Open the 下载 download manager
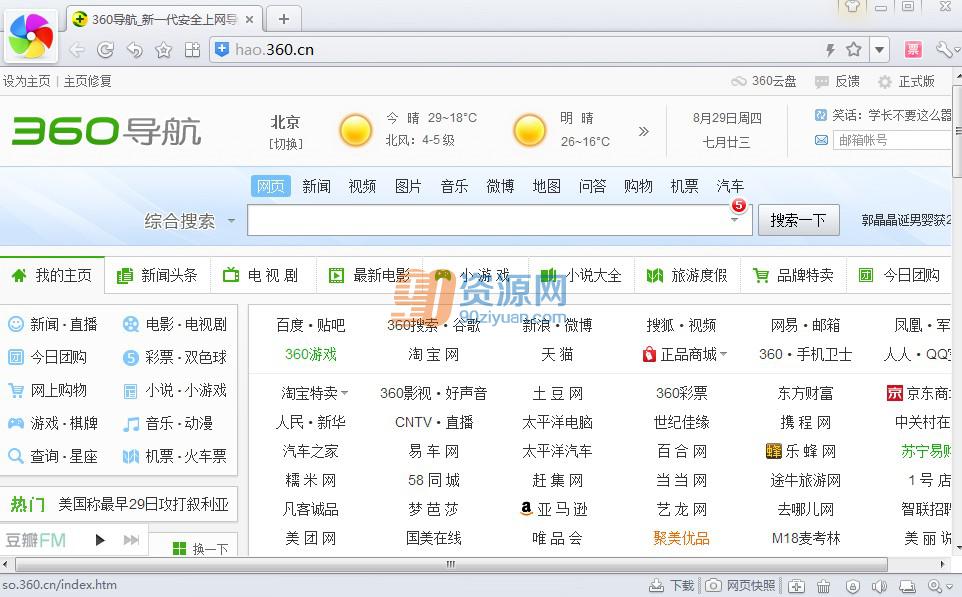Viewport: 962px width, 597px height. coord(672,585)
